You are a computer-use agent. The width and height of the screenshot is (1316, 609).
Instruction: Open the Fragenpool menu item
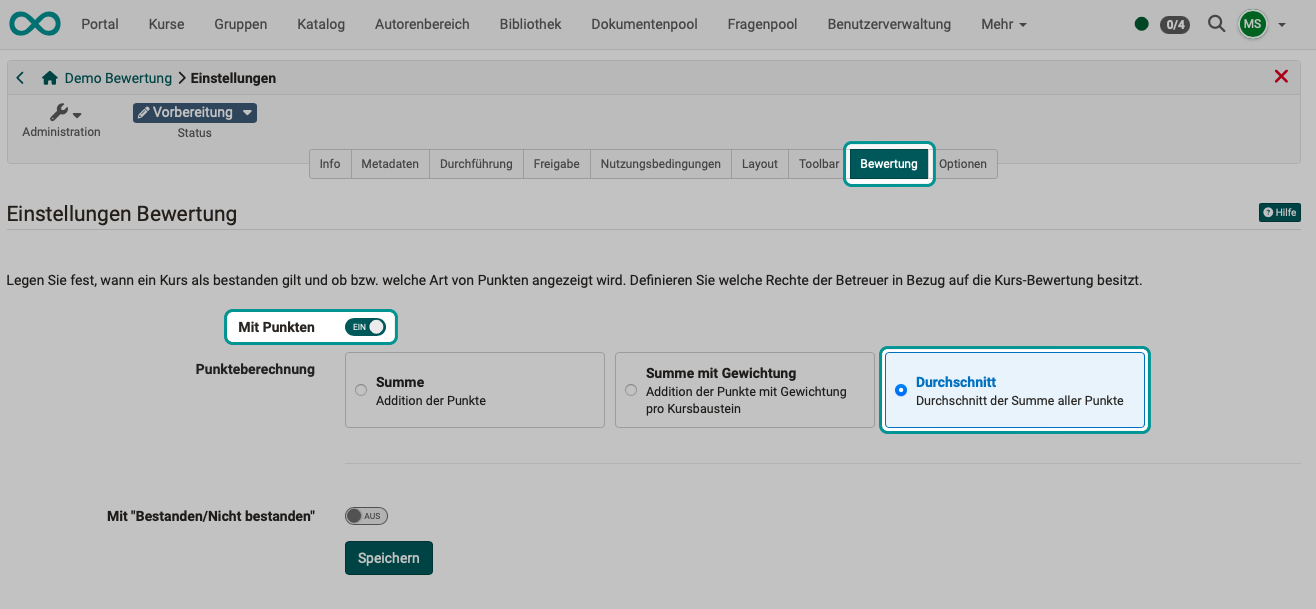pyautogui.click(x=762, y=23)
